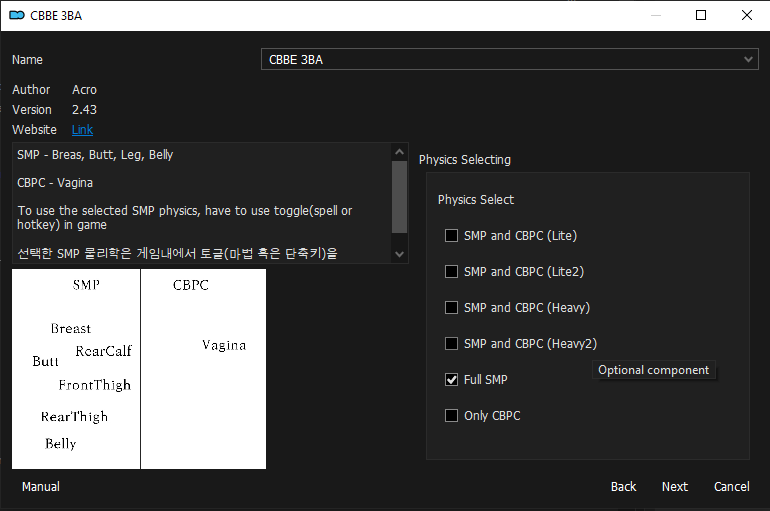Screen dimensions: 770x511
Task: Open the Website Link
Action: pos(82,130)
